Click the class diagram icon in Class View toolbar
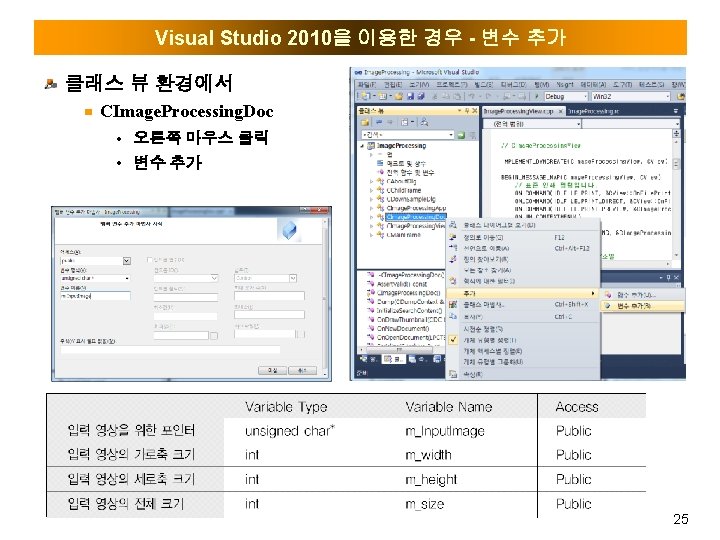This screenshot has width=720, height=540. tap(424, 122)
